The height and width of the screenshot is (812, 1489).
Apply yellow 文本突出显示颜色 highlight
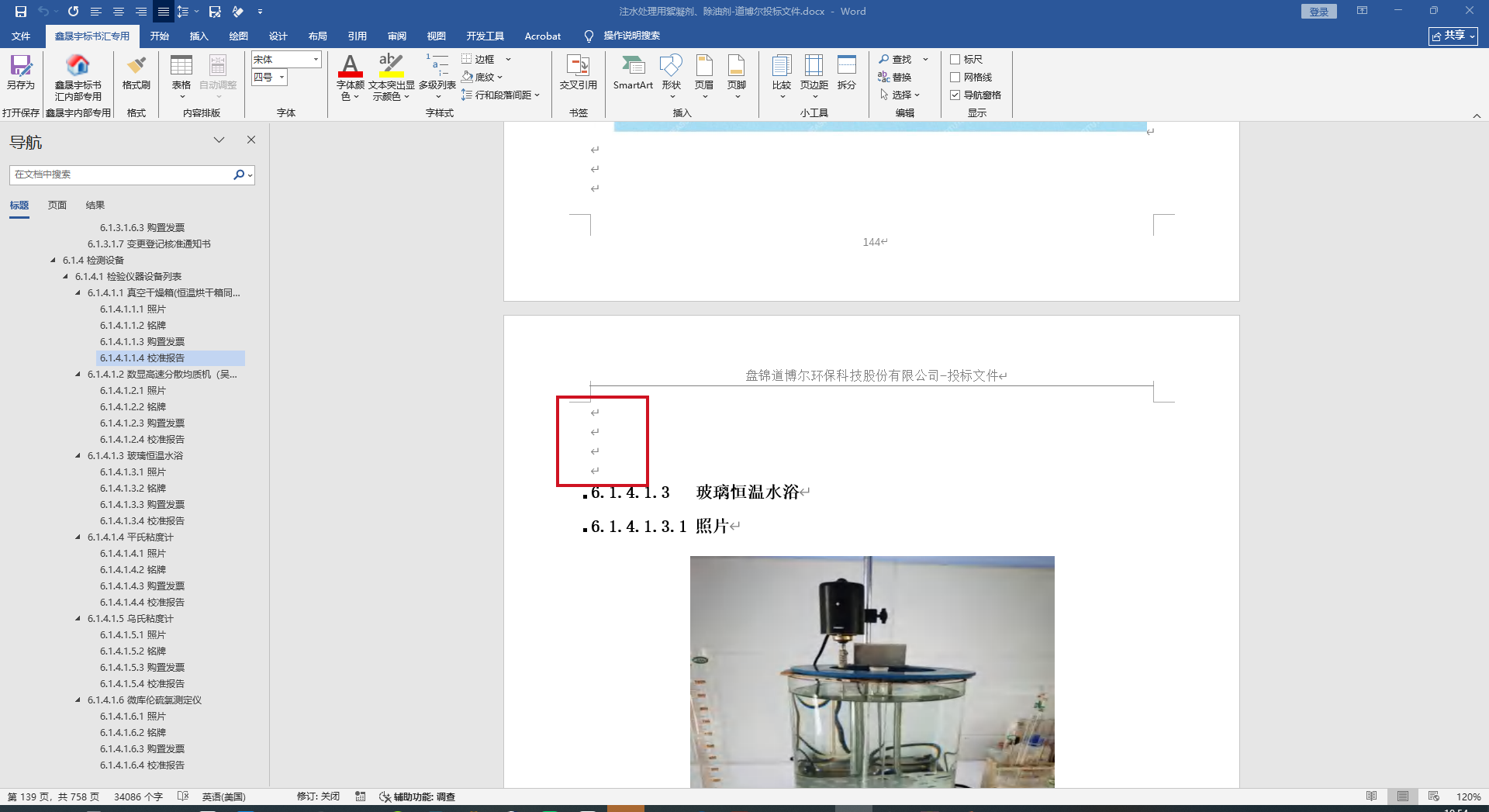click(391, 65)
